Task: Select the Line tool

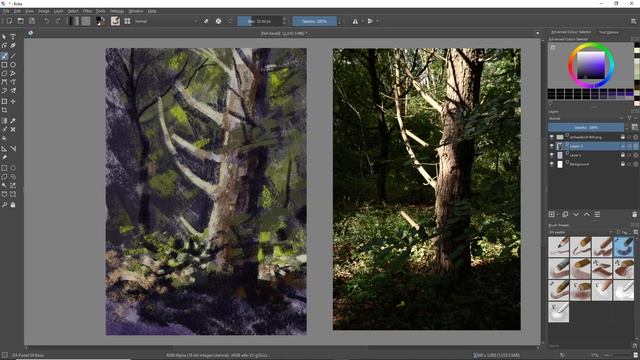Action: (13, 56)
